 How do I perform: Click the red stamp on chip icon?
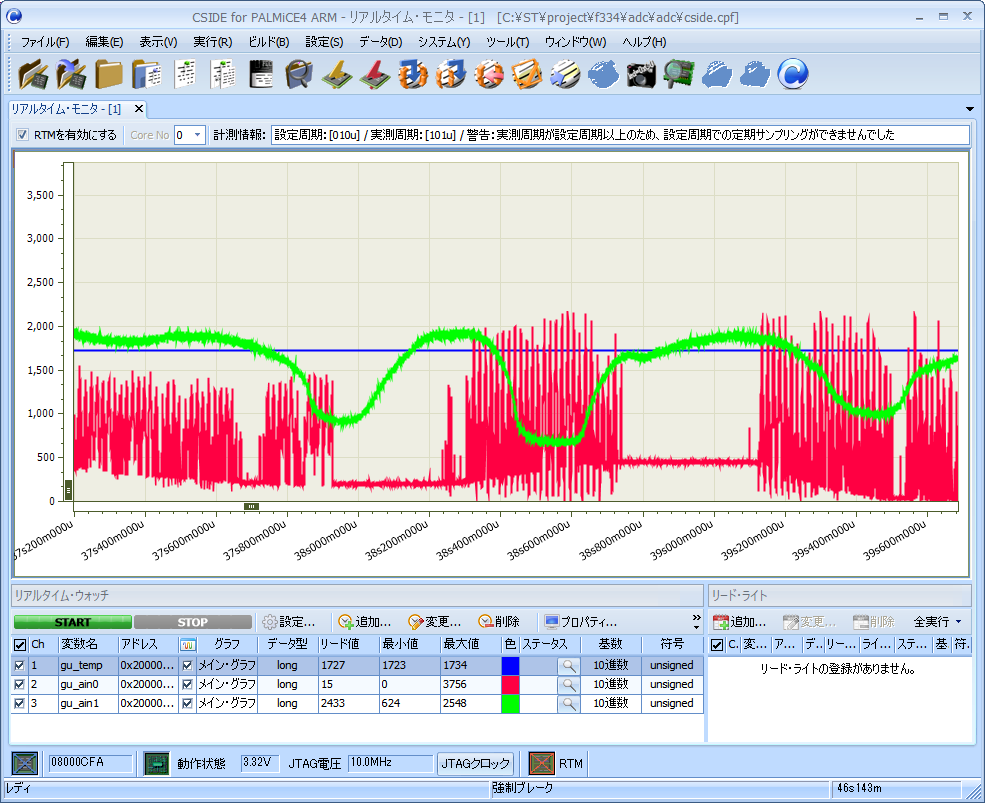pyautogui.click(x=375, y=74)
